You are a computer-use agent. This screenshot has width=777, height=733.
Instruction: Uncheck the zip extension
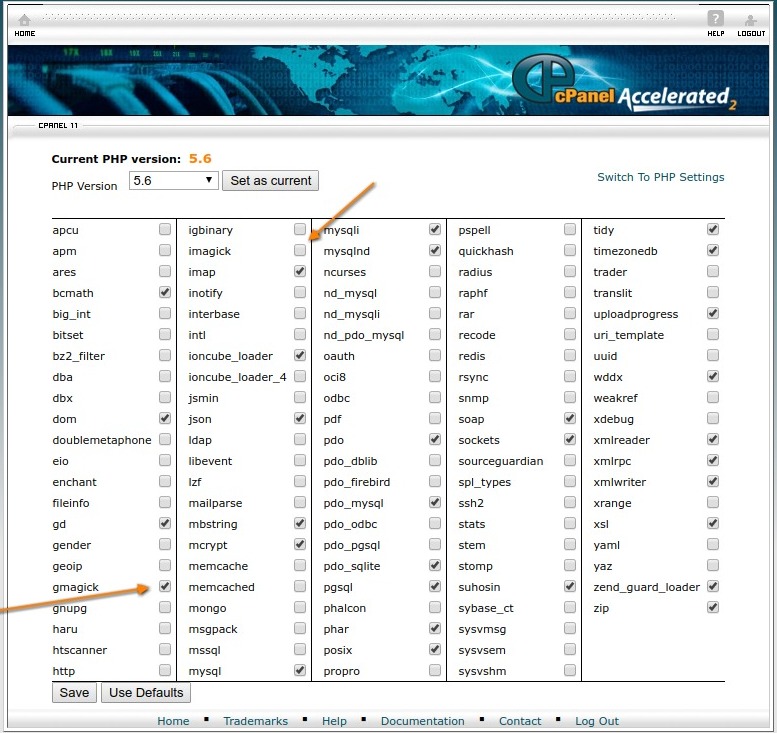tap(713, 607)
